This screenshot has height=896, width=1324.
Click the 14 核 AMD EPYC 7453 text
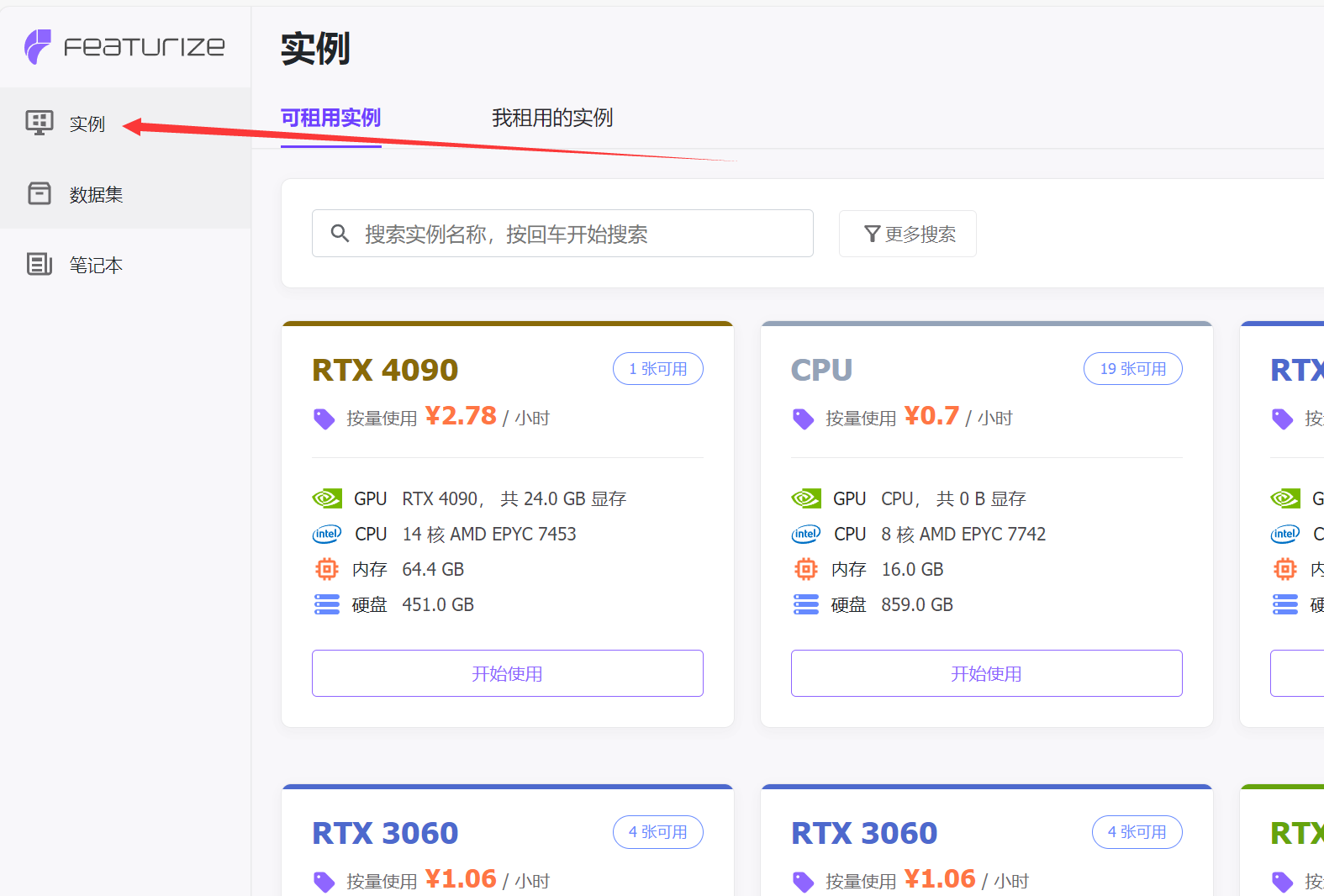point(489,535)
